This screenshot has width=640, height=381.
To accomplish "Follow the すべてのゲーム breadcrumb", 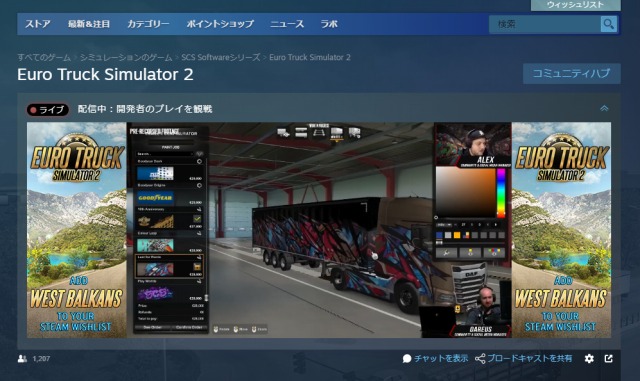I will point(44,57).
